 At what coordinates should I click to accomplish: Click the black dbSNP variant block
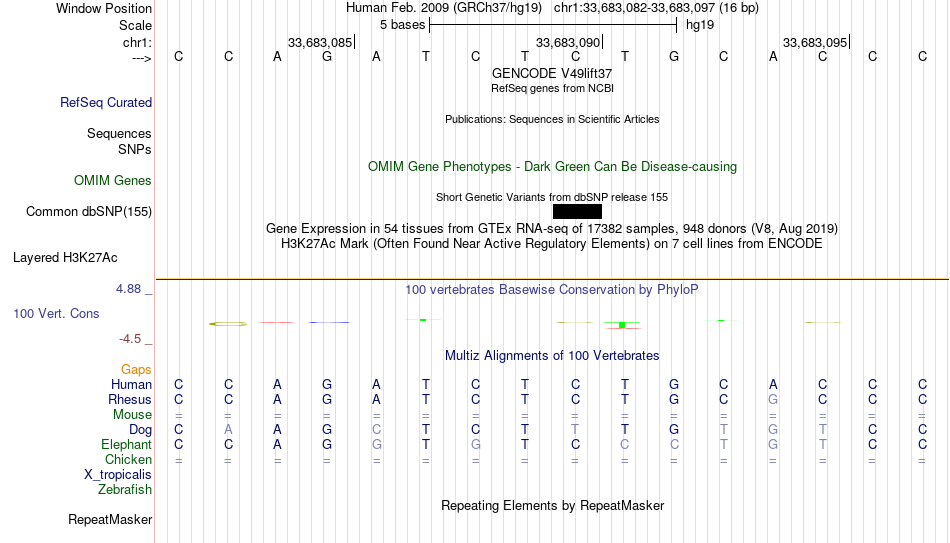click(577, 212)
